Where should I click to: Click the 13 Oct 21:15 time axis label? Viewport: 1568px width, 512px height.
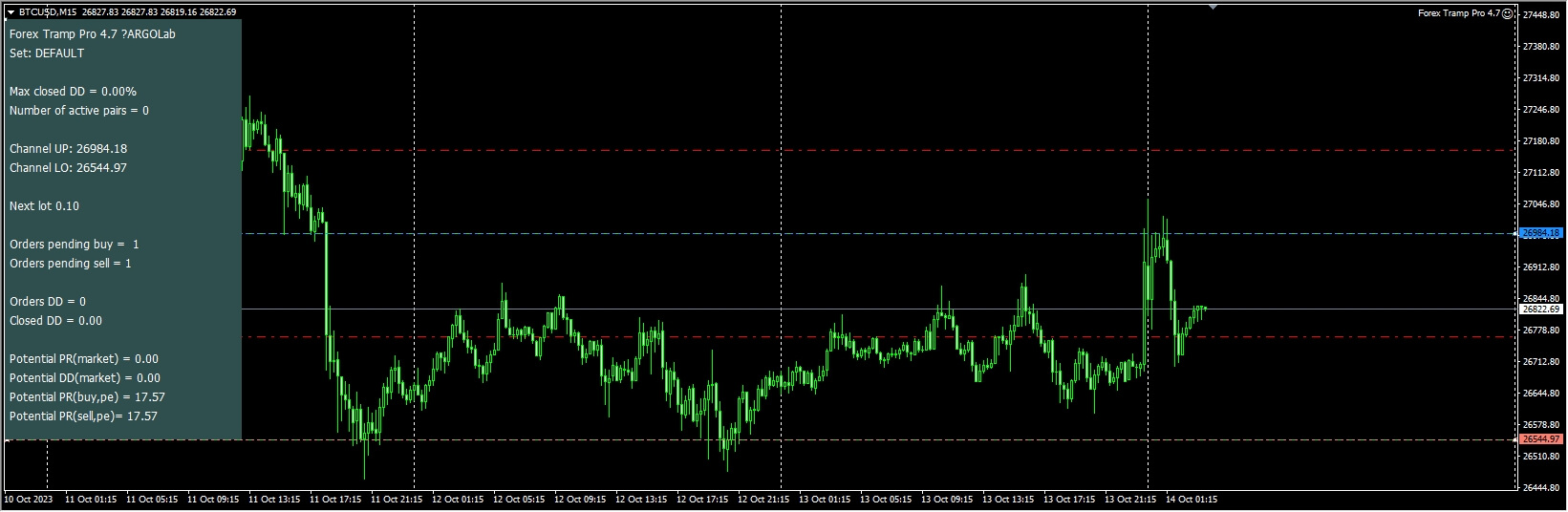tap(1130, 500)
